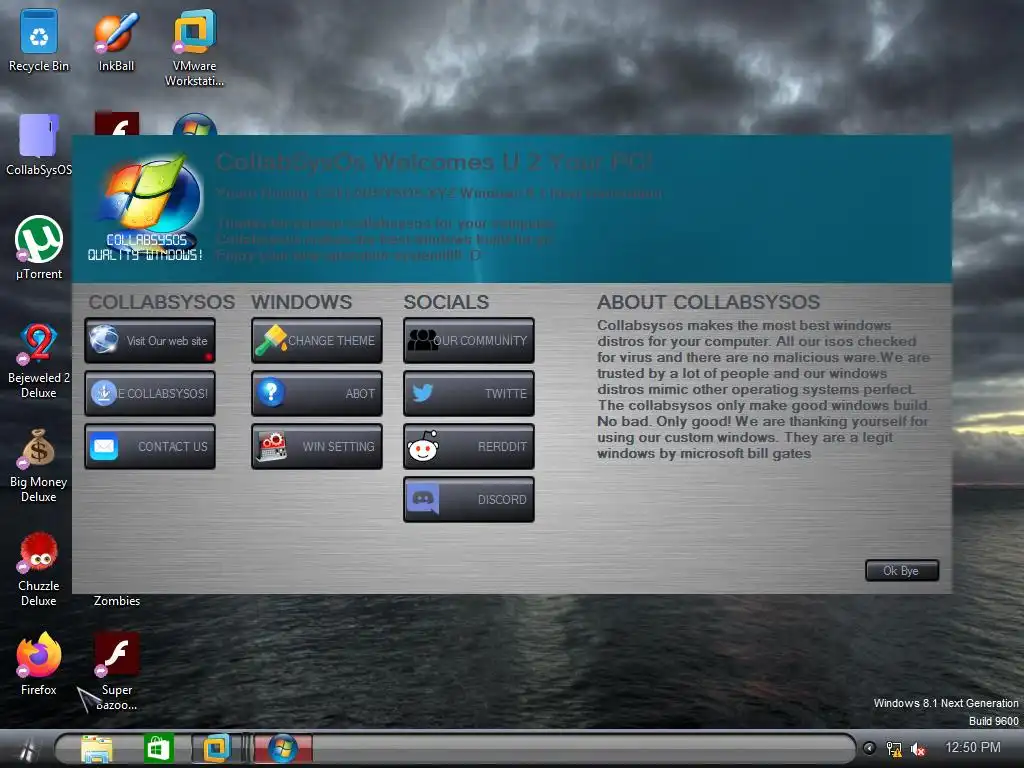Launch Firefox from the desktop

click(39, 664)
